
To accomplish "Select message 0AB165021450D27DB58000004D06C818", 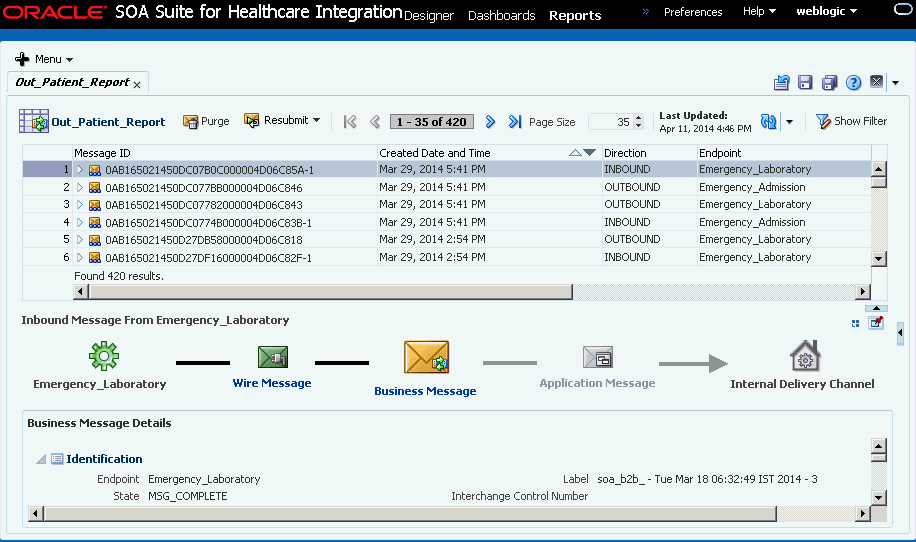I will point(203,240).
